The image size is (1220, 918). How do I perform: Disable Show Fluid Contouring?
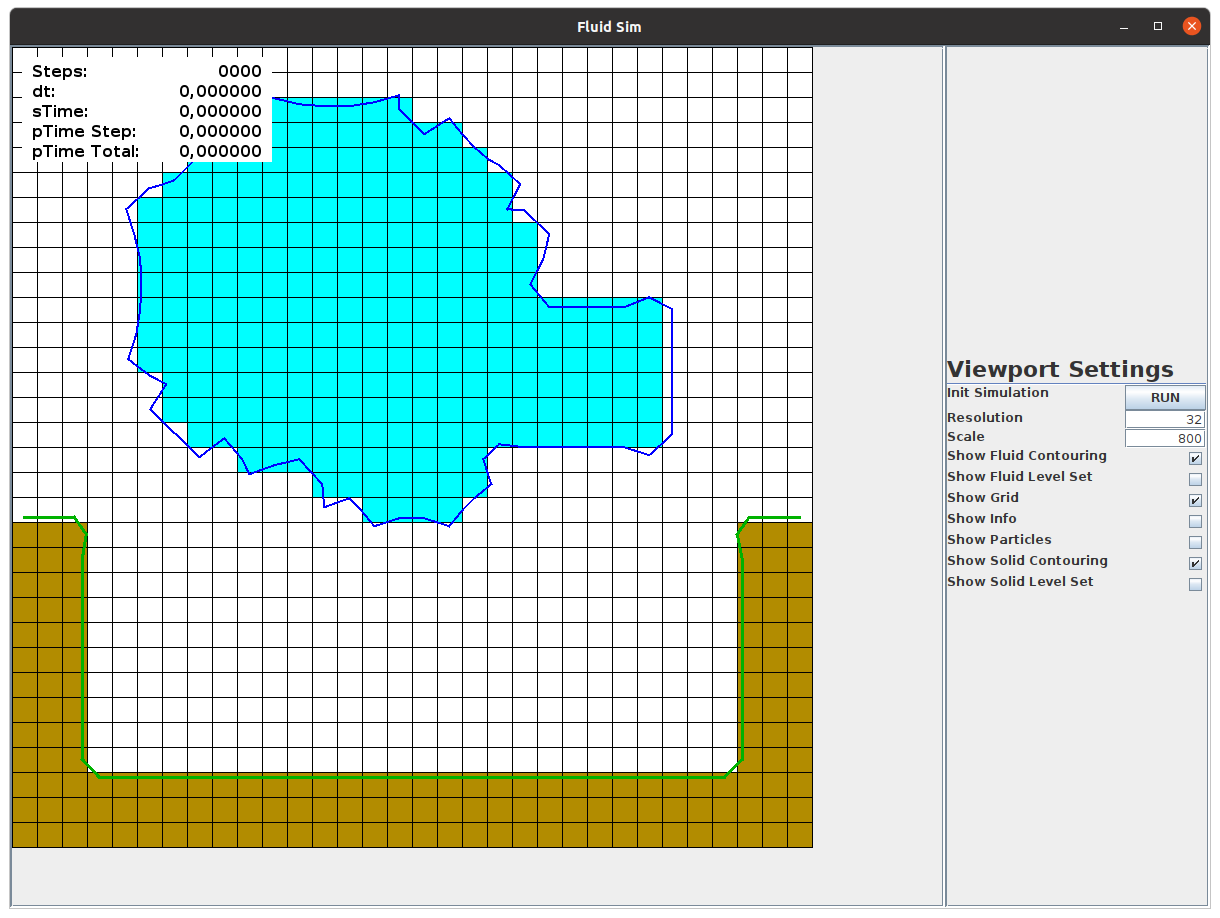(x=1195, y=458)
